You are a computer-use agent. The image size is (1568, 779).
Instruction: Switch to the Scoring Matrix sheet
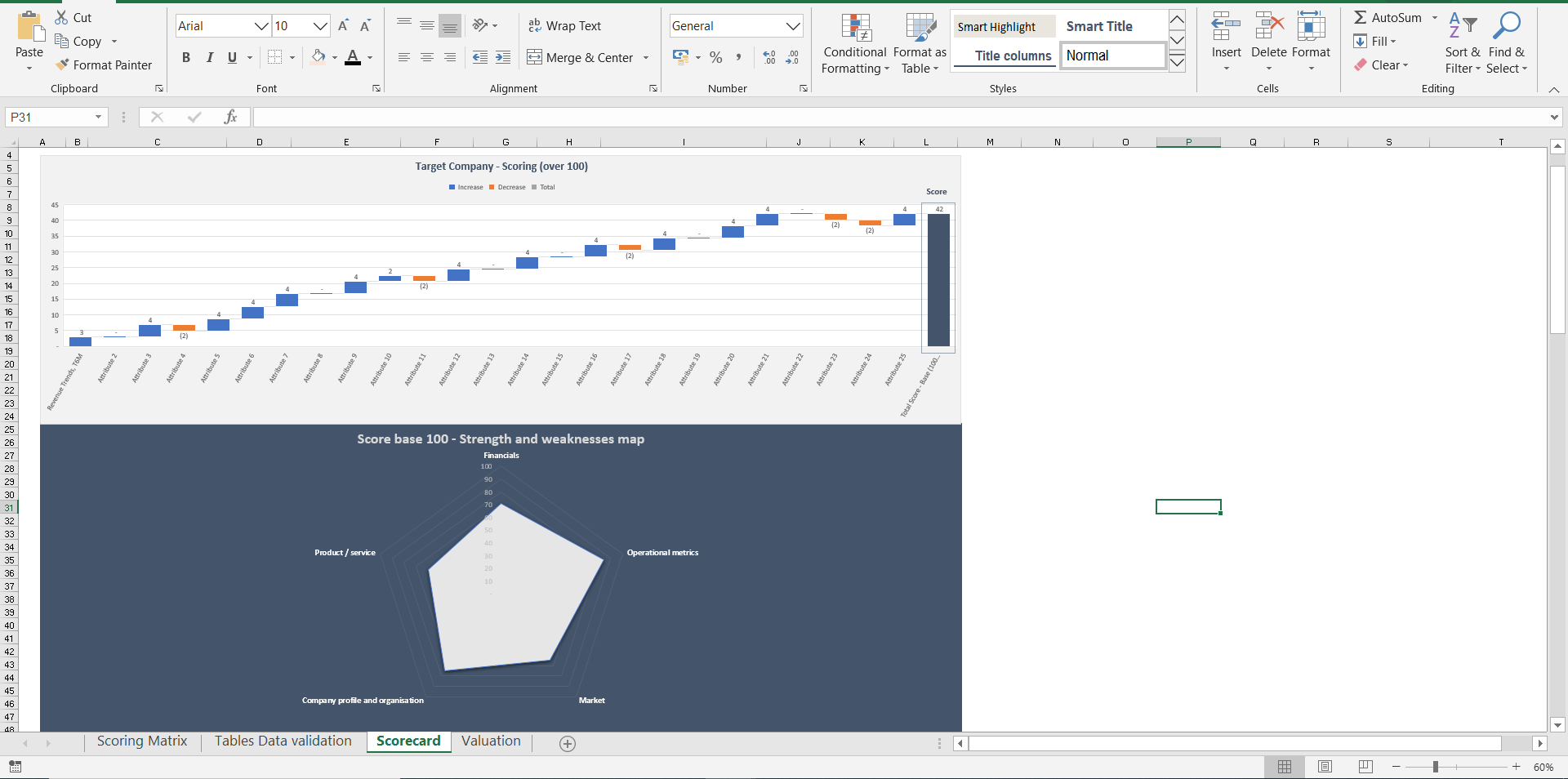click(142, 741)
